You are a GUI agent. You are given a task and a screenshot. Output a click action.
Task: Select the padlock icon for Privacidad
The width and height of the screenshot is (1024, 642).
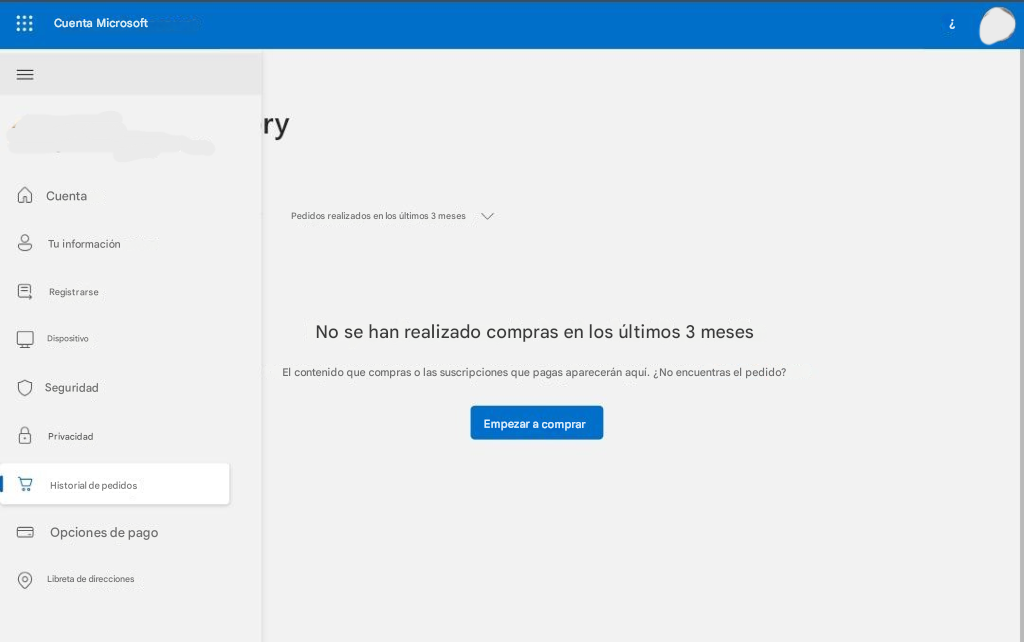tap(25, 435)
